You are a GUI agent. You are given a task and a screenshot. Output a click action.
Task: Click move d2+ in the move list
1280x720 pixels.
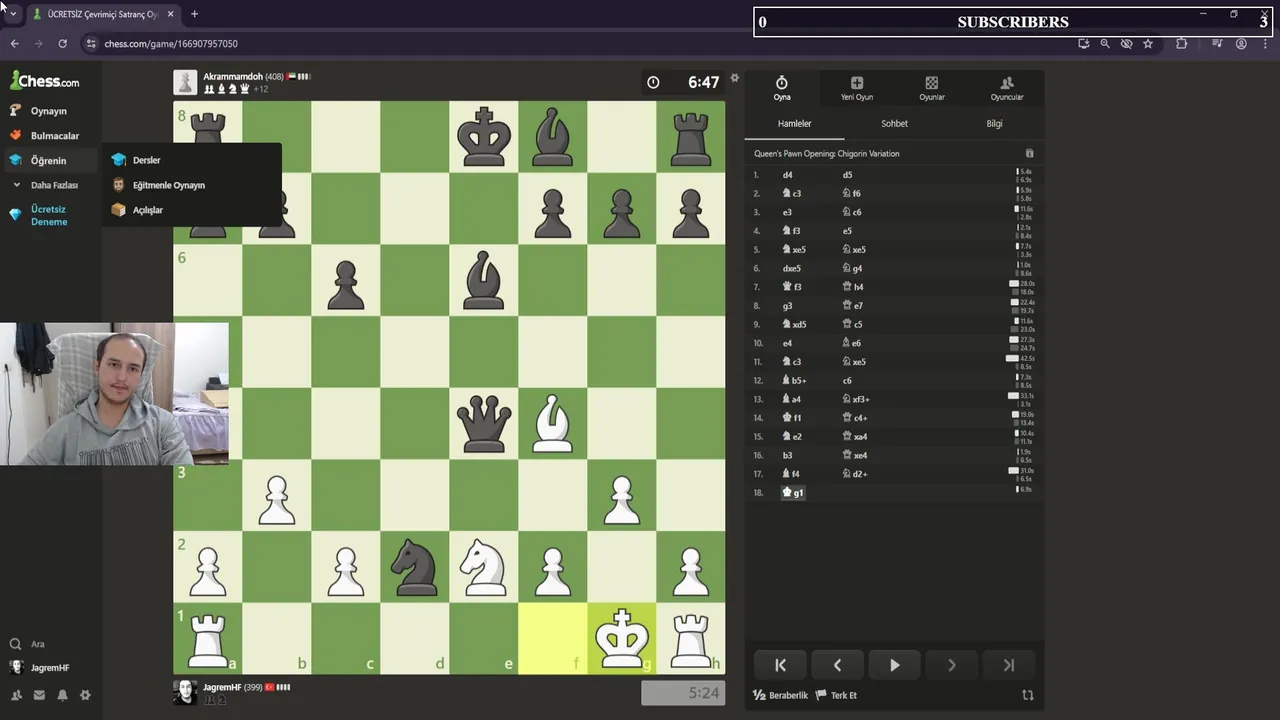(x=856, y=474)
